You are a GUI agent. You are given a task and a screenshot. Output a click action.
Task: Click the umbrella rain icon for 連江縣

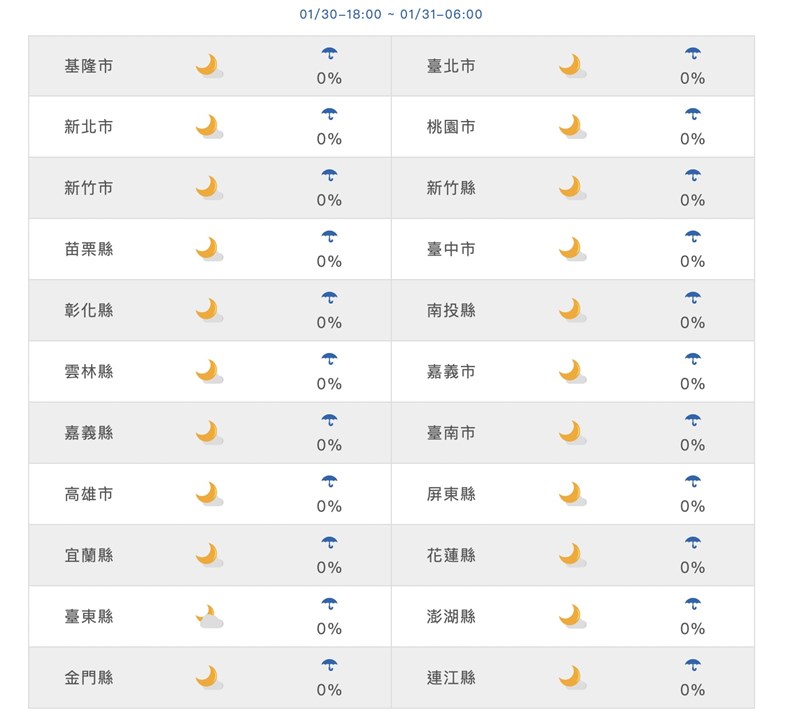pos(692,665)
